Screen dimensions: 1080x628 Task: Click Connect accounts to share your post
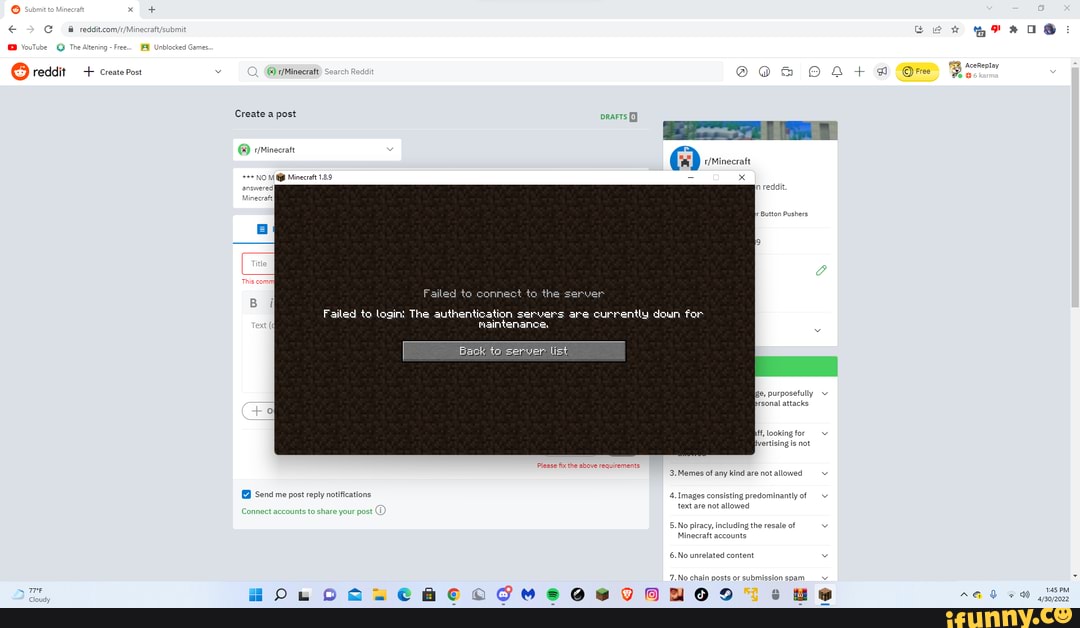[307, 511]
